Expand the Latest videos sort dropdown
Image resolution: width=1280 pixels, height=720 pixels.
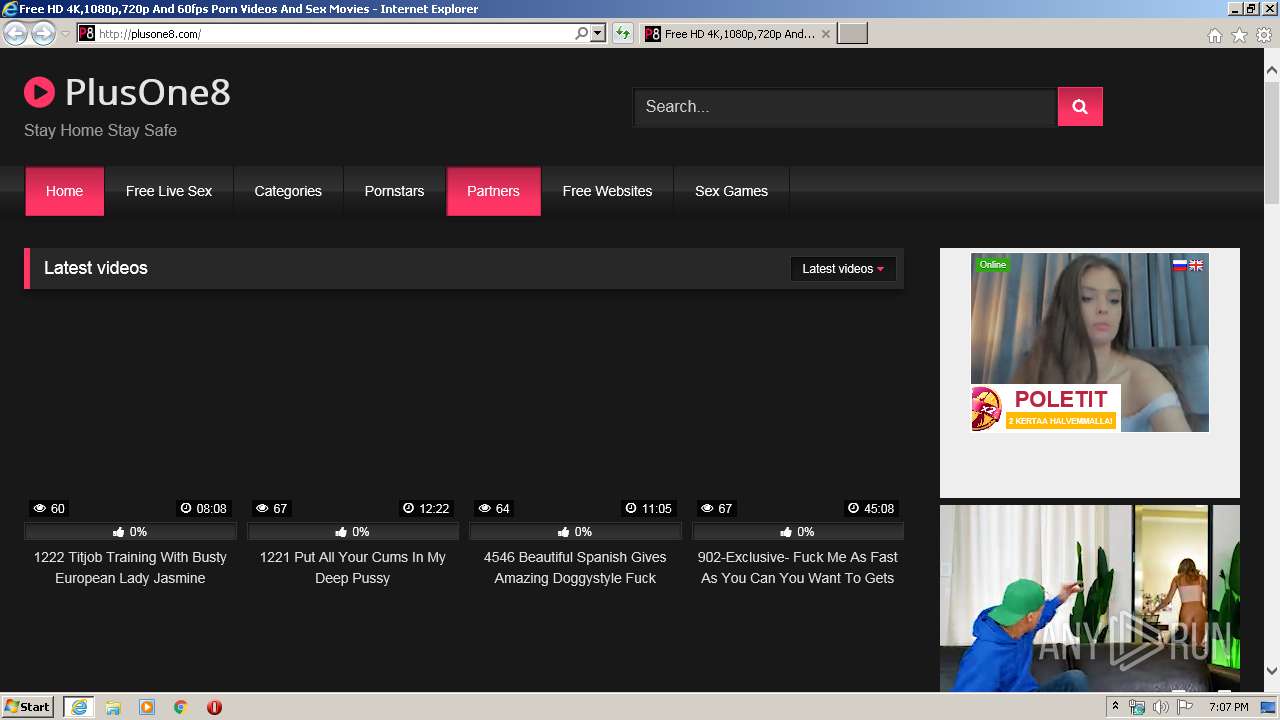click(x=843, y=268)
